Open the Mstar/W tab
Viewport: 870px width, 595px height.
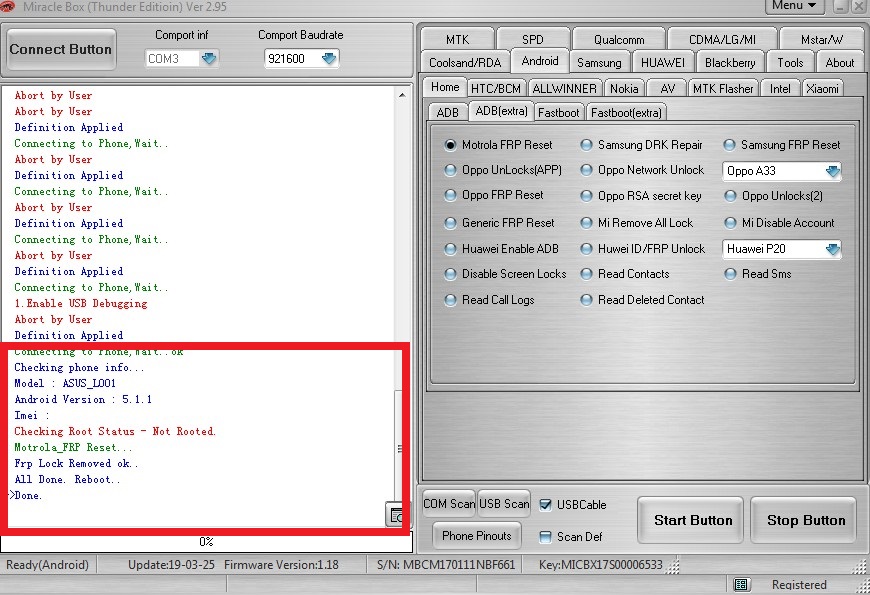point(822,39)
